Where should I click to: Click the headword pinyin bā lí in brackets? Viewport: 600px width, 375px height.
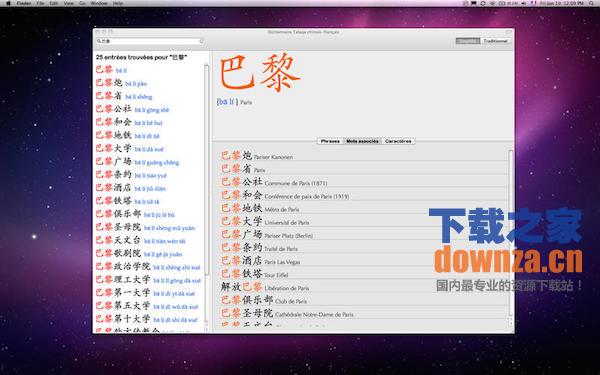[227, 102]
